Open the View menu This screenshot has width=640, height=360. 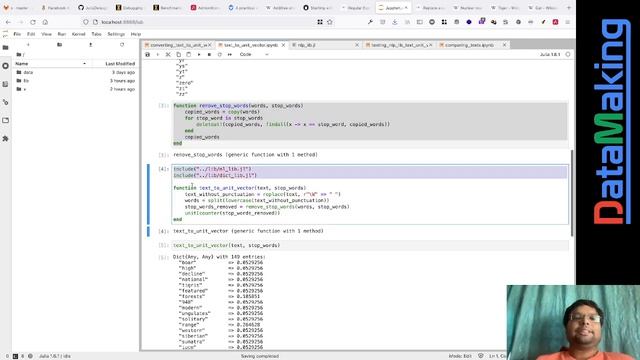pos(47,34)
